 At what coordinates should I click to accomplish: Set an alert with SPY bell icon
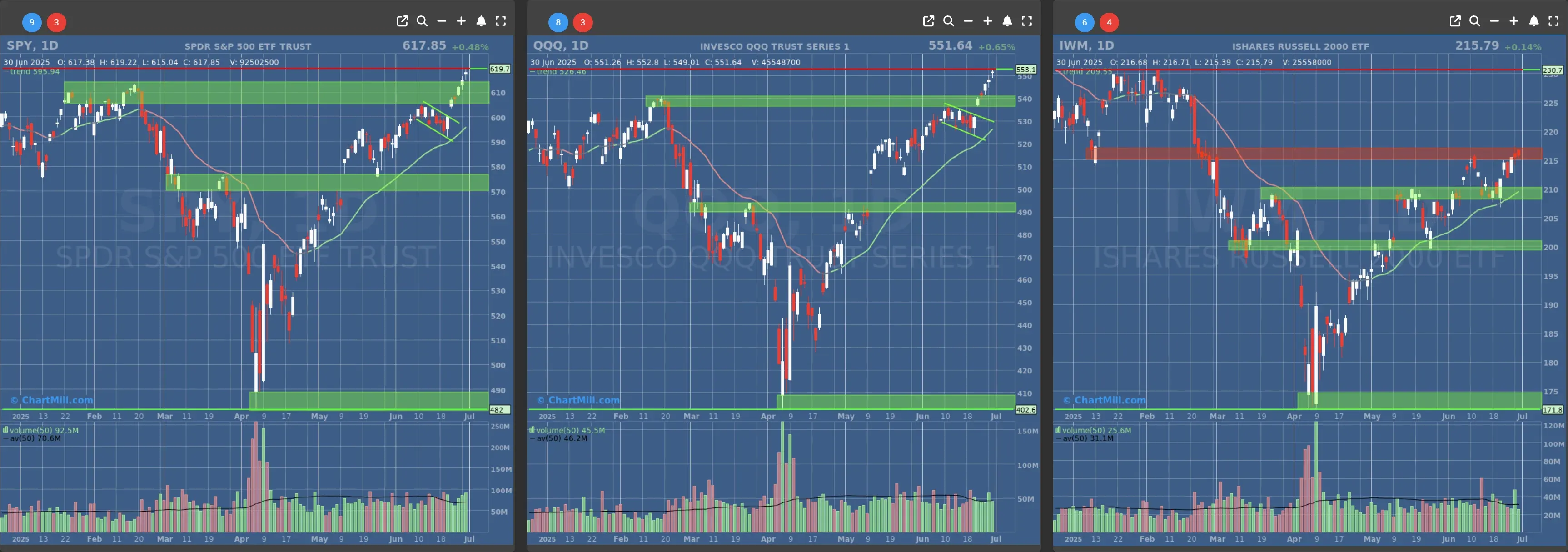481,21
